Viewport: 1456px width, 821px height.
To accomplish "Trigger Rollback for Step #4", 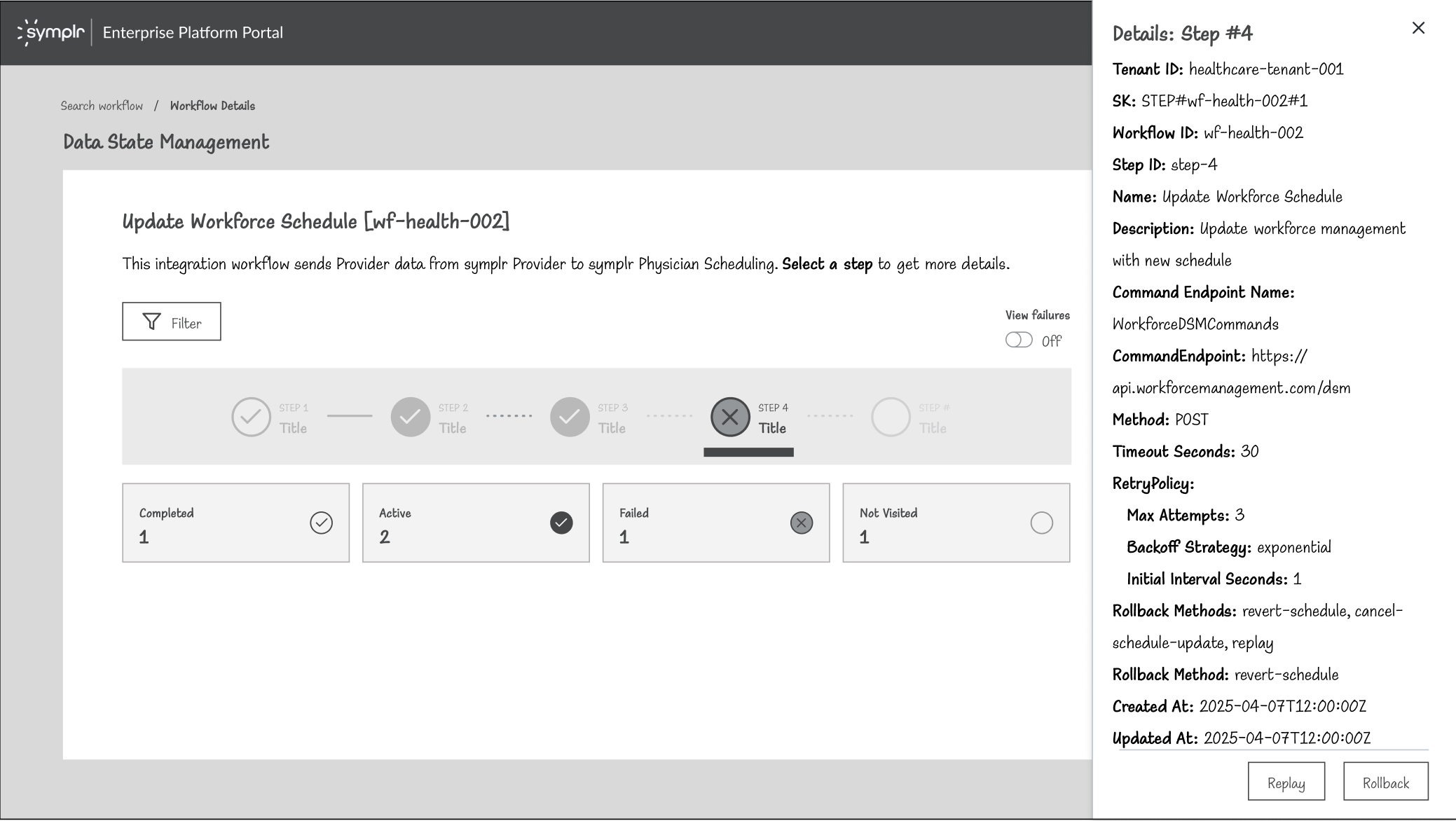I will pyautogui.click(x=1385, y=780).
